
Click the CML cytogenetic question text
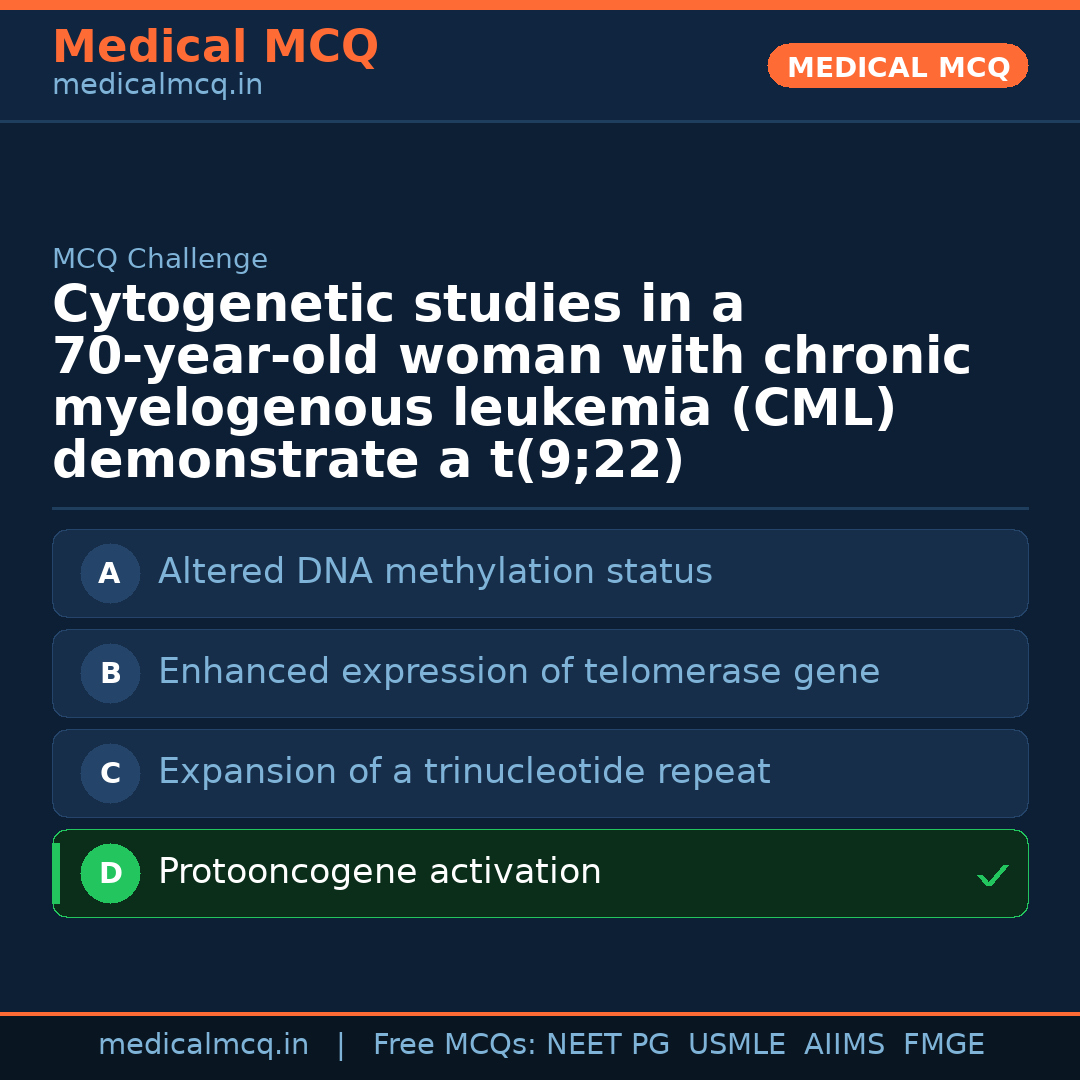(510, 382)
